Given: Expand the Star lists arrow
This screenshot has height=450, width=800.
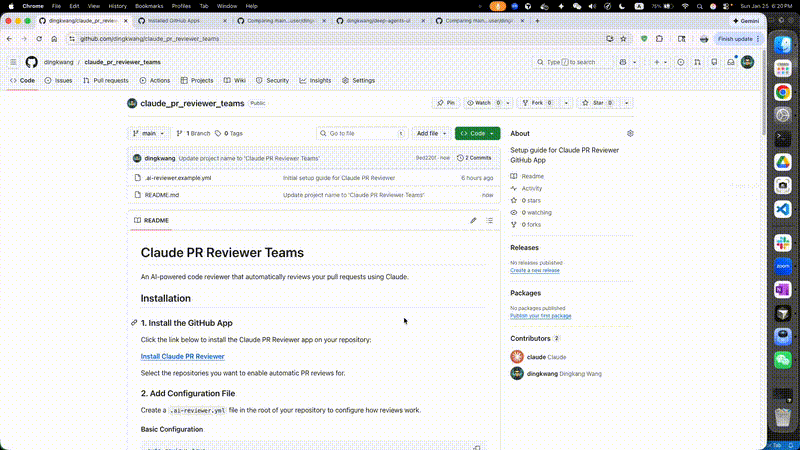Looking at the screenshot, I should [627, 103].
